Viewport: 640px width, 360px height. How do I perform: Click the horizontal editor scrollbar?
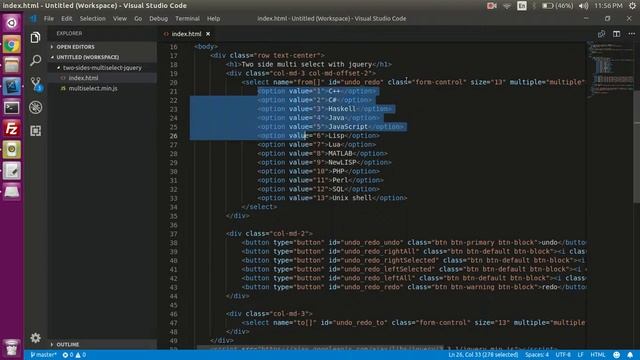(320, 348)
